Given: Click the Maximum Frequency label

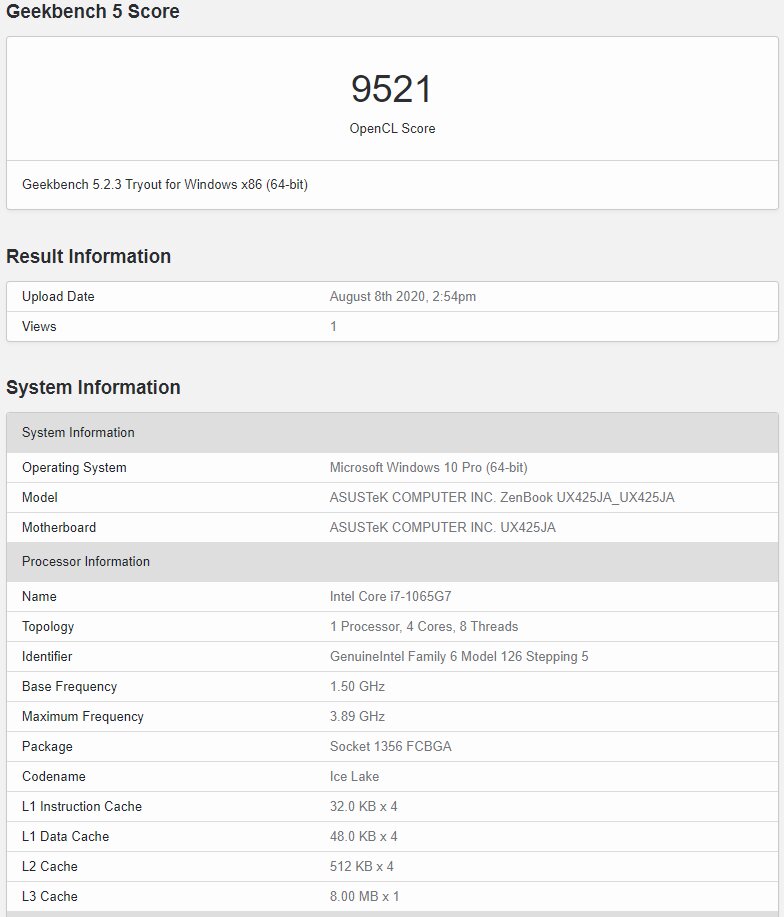Looking at the screenshot, I should (x=82, y=716).
